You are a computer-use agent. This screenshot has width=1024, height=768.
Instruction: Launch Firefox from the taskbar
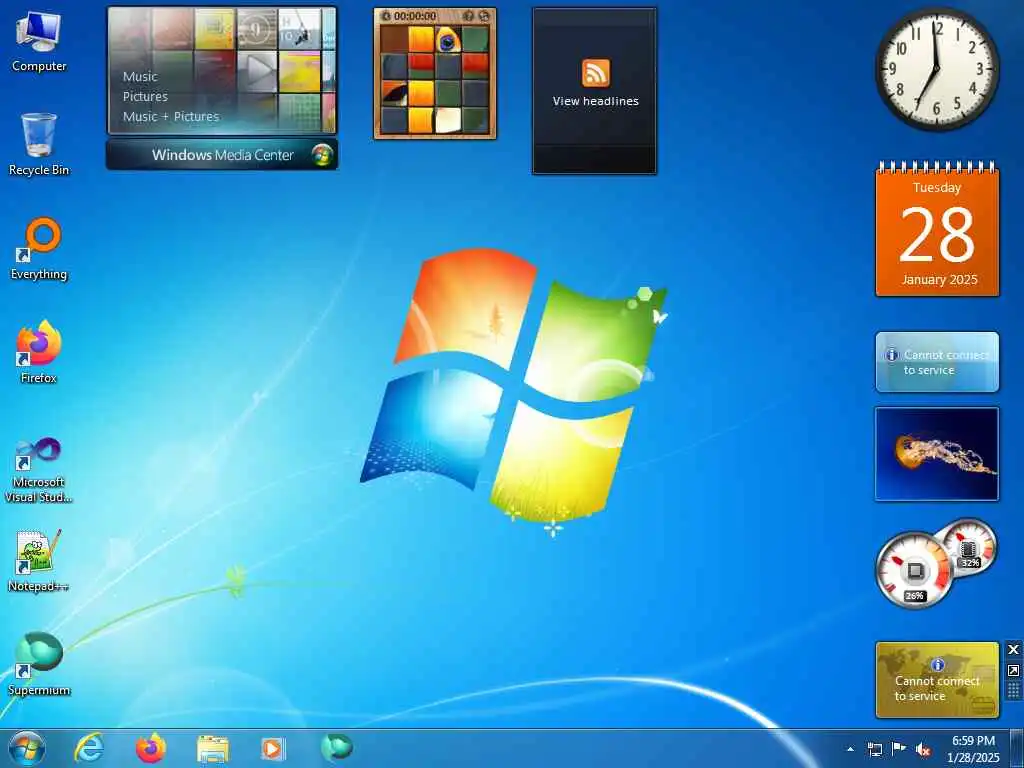[x=151, y=748]
